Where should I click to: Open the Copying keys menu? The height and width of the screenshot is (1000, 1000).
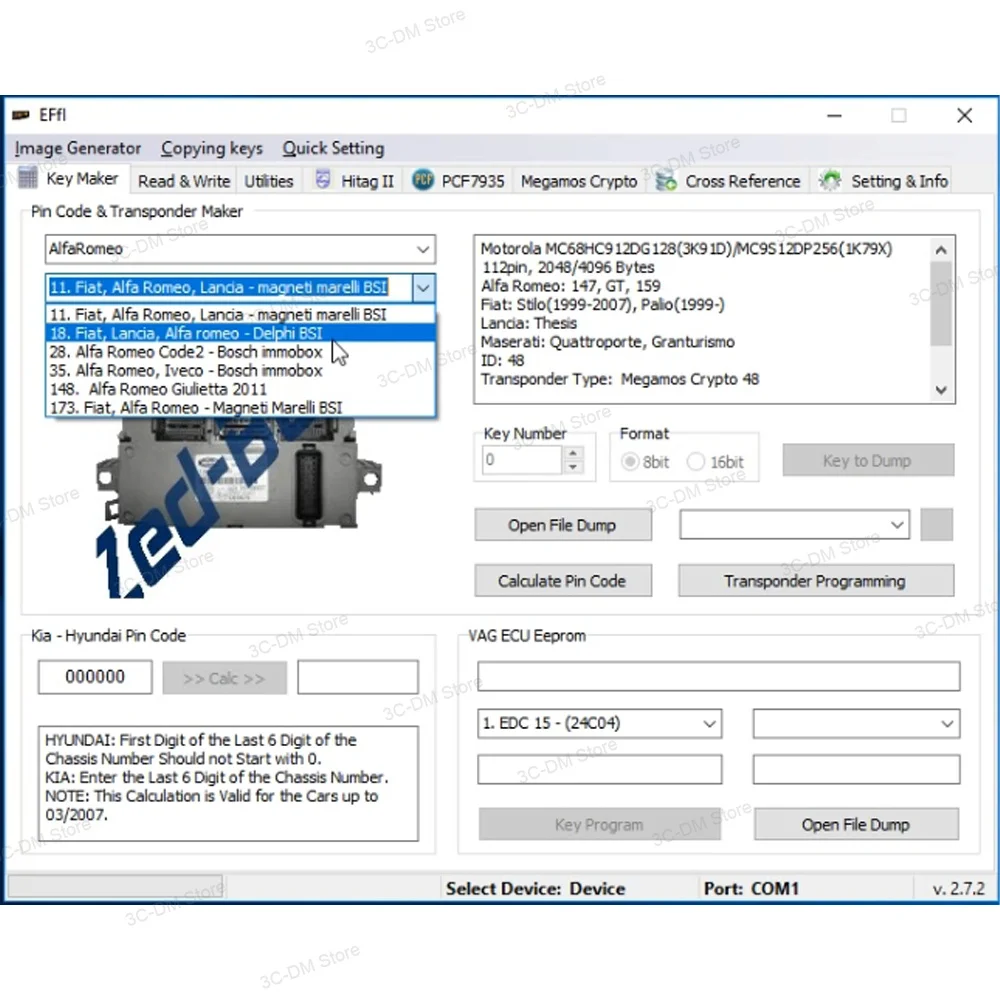(212, 149)
